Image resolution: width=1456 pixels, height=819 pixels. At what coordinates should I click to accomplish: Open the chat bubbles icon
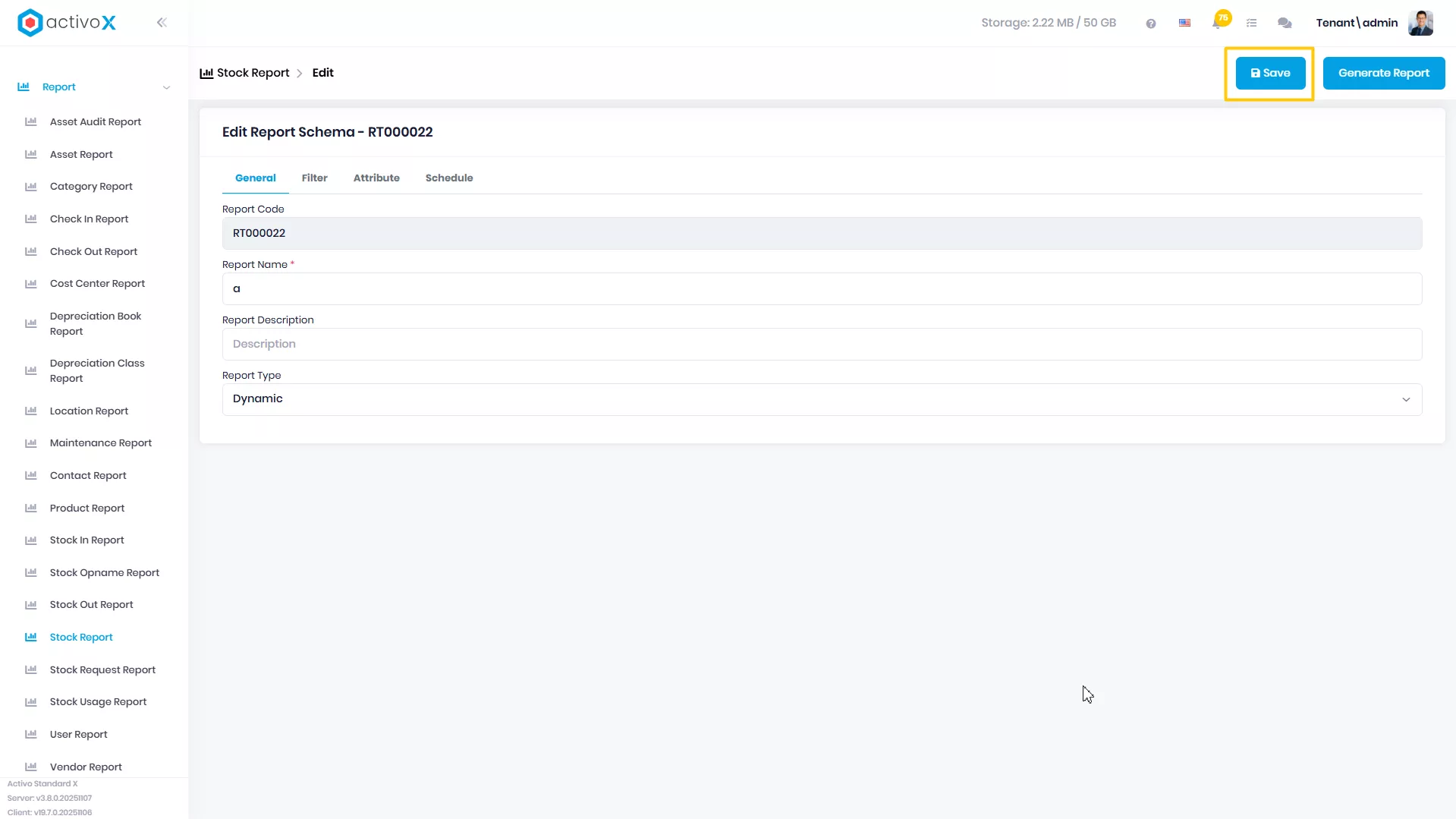1285,24
